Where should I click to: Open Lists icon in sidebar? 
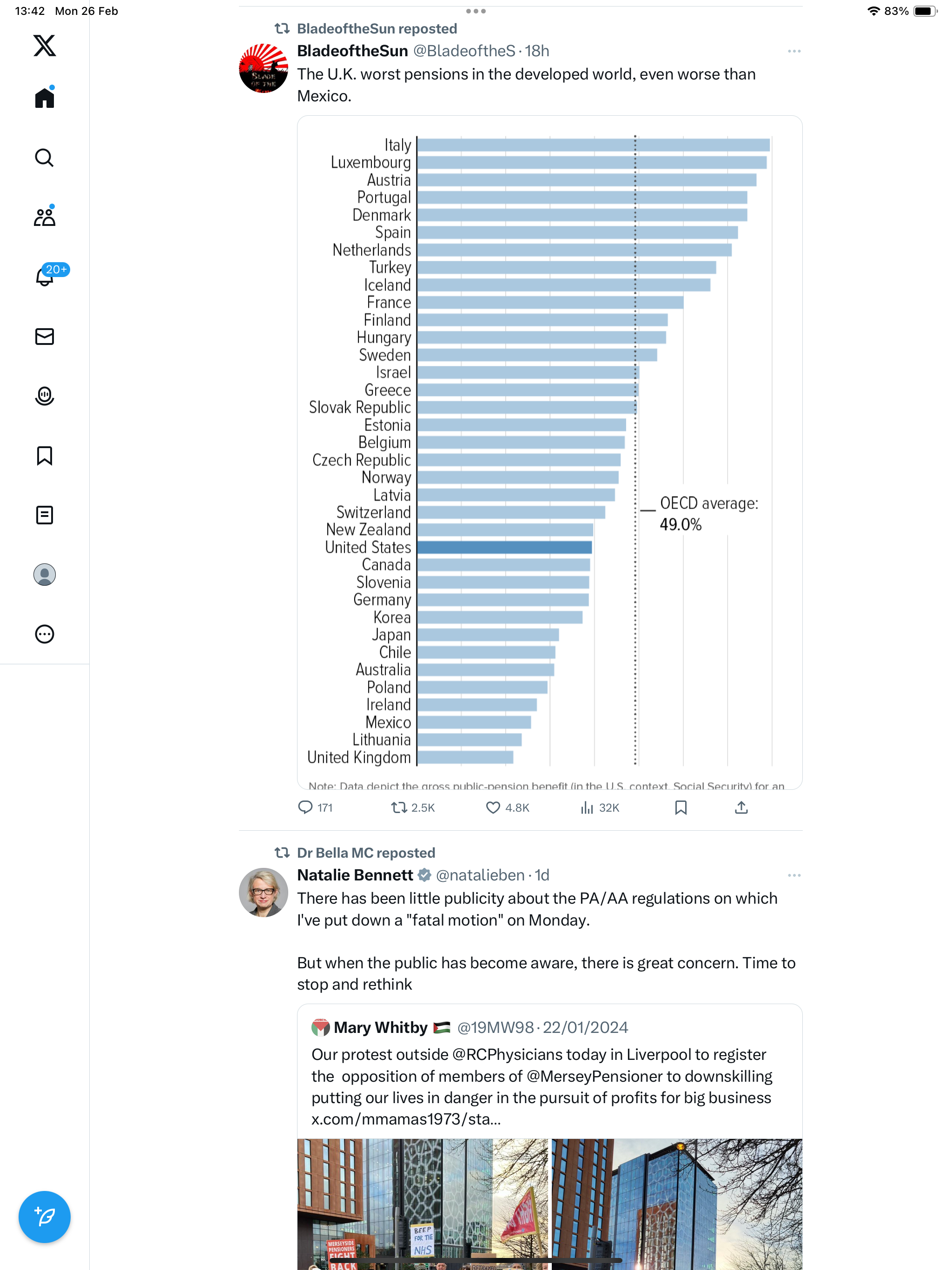click(44, 515)
